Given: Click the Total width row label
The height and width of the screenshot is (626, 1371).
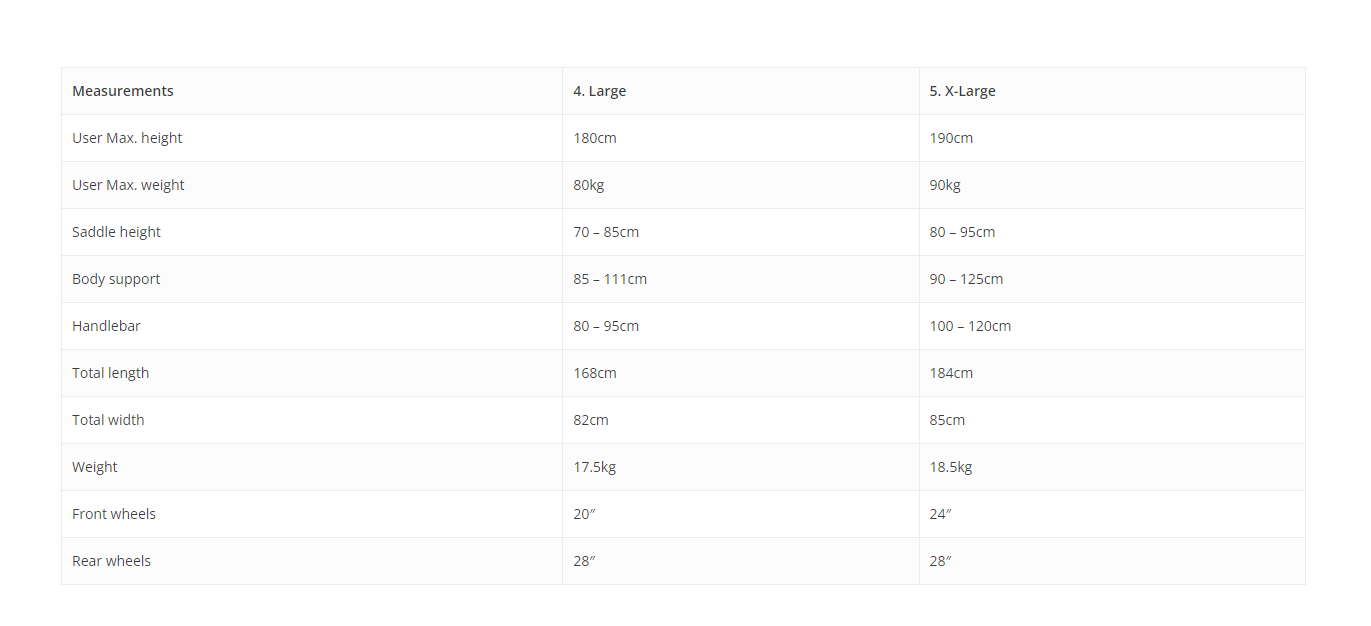Looking at the screenshot, I should [x=108, y=420].
